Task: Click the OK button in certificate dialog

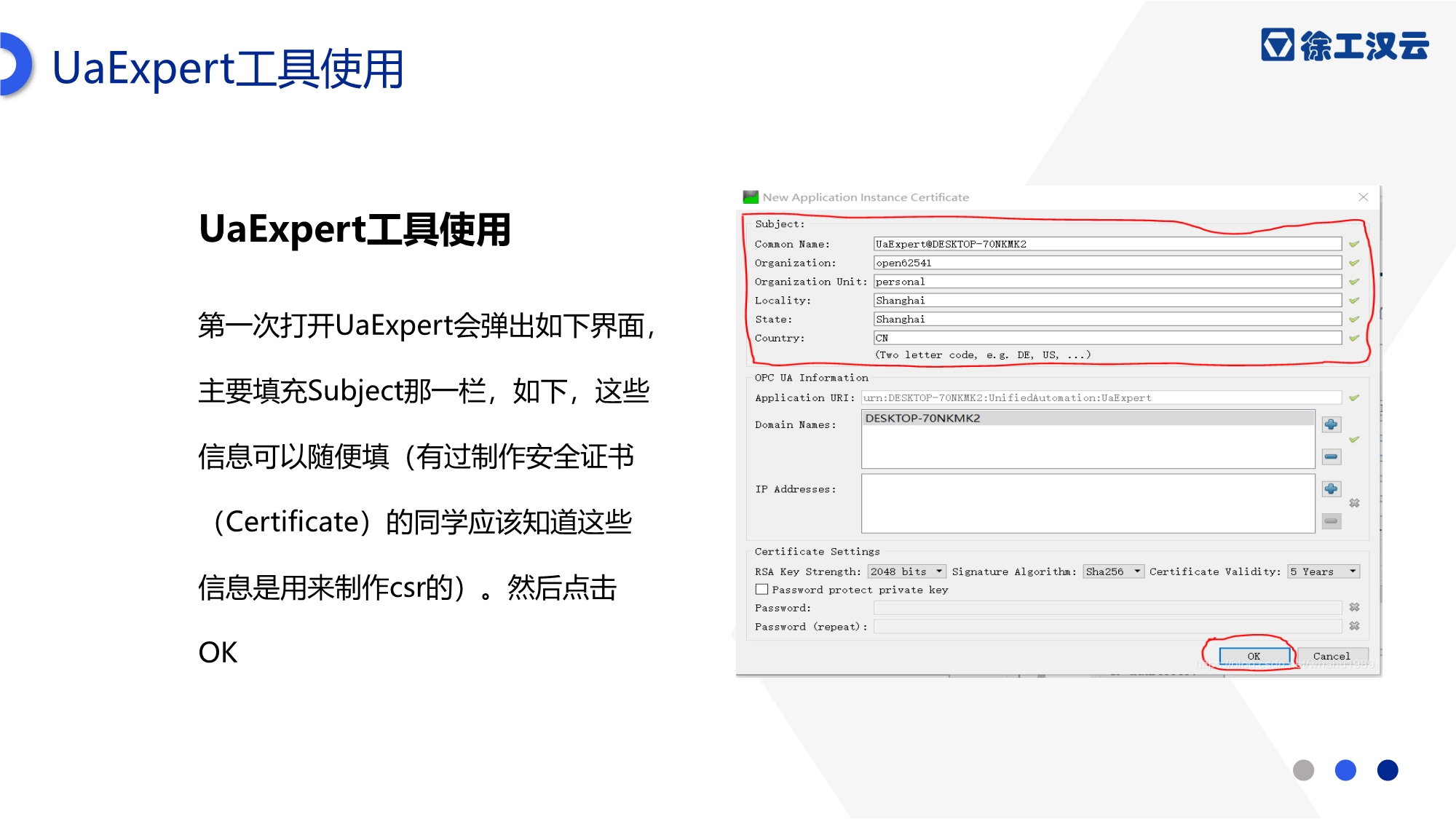Action: 1254,656
